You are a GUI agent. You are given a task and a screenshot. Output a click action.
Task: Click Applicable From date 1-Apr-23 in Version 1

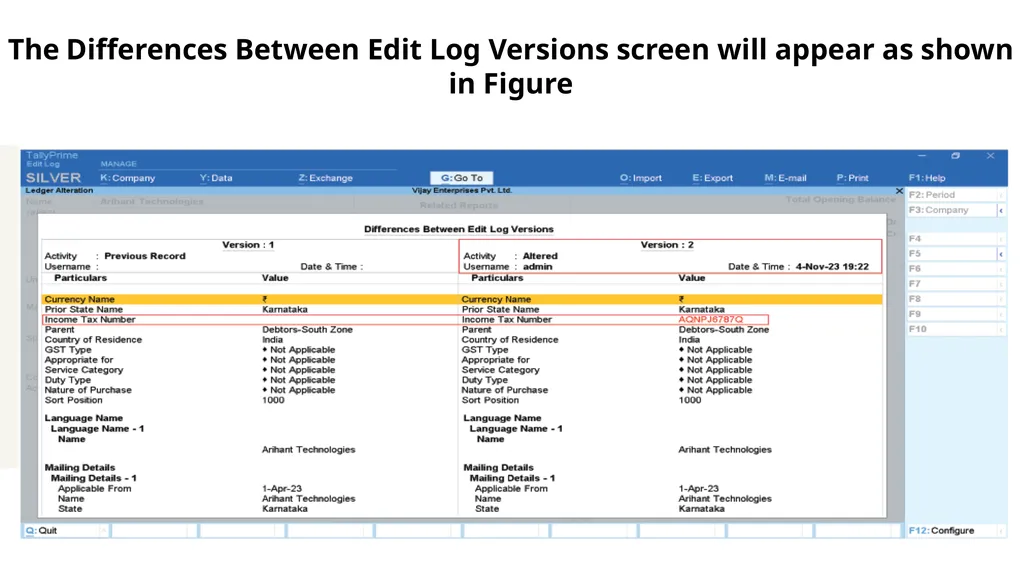281,488
